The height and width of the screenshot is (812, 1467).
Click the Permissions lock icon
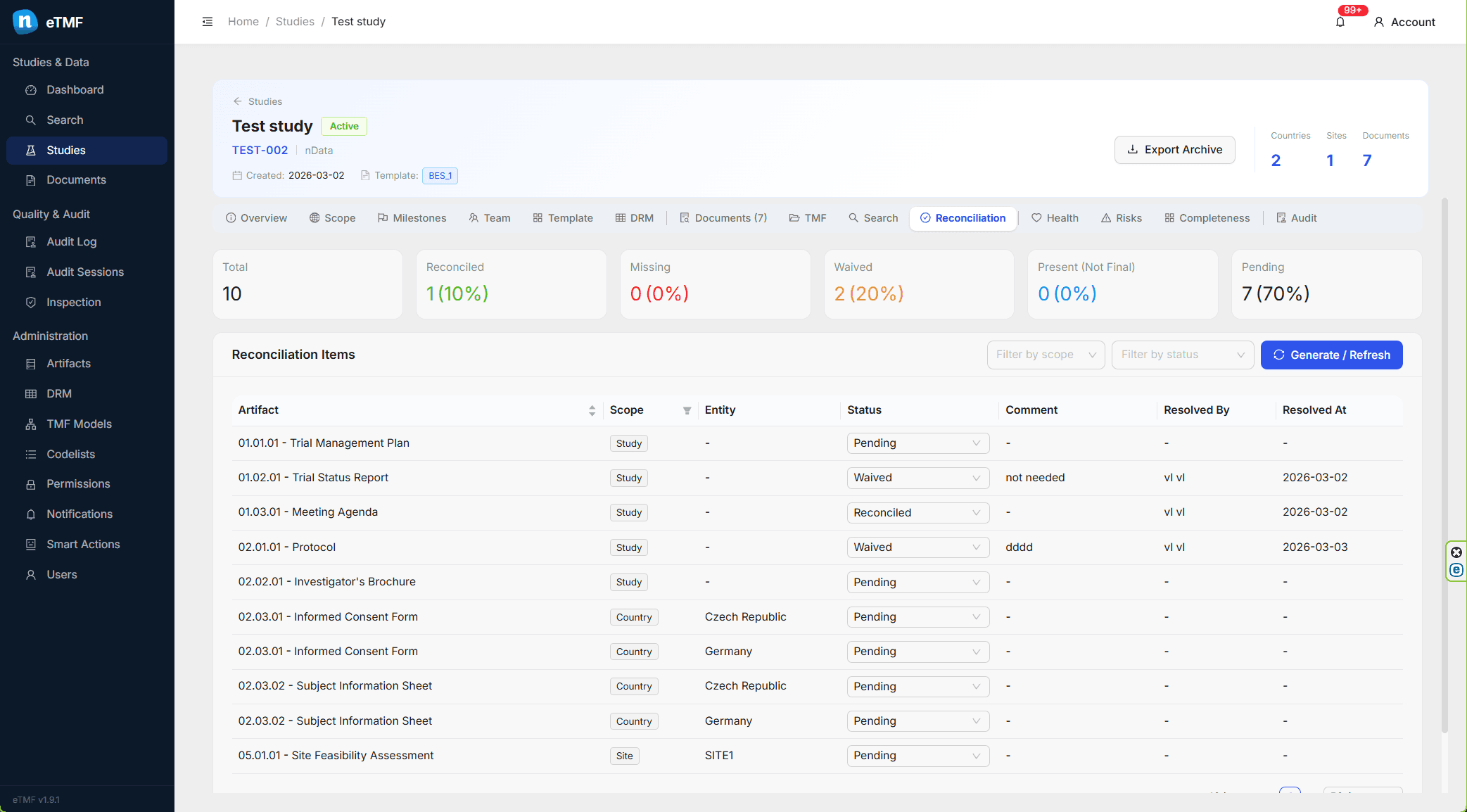coord(31,484)
